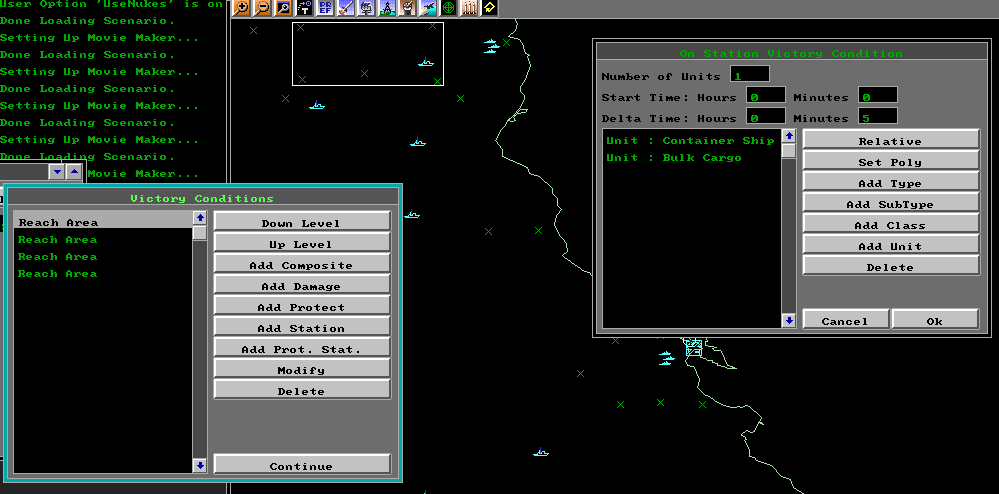Click the unit targeting path icon

(304, 8)
